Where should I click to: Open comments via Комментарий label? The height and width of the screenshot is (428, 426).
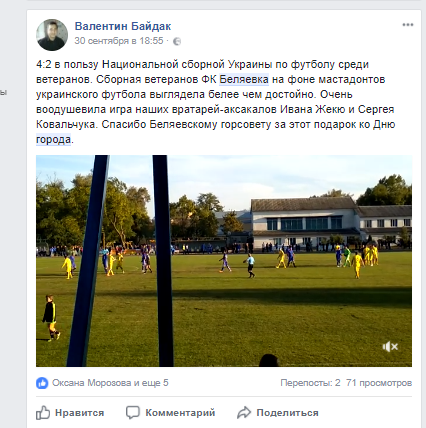pos(180,413)
